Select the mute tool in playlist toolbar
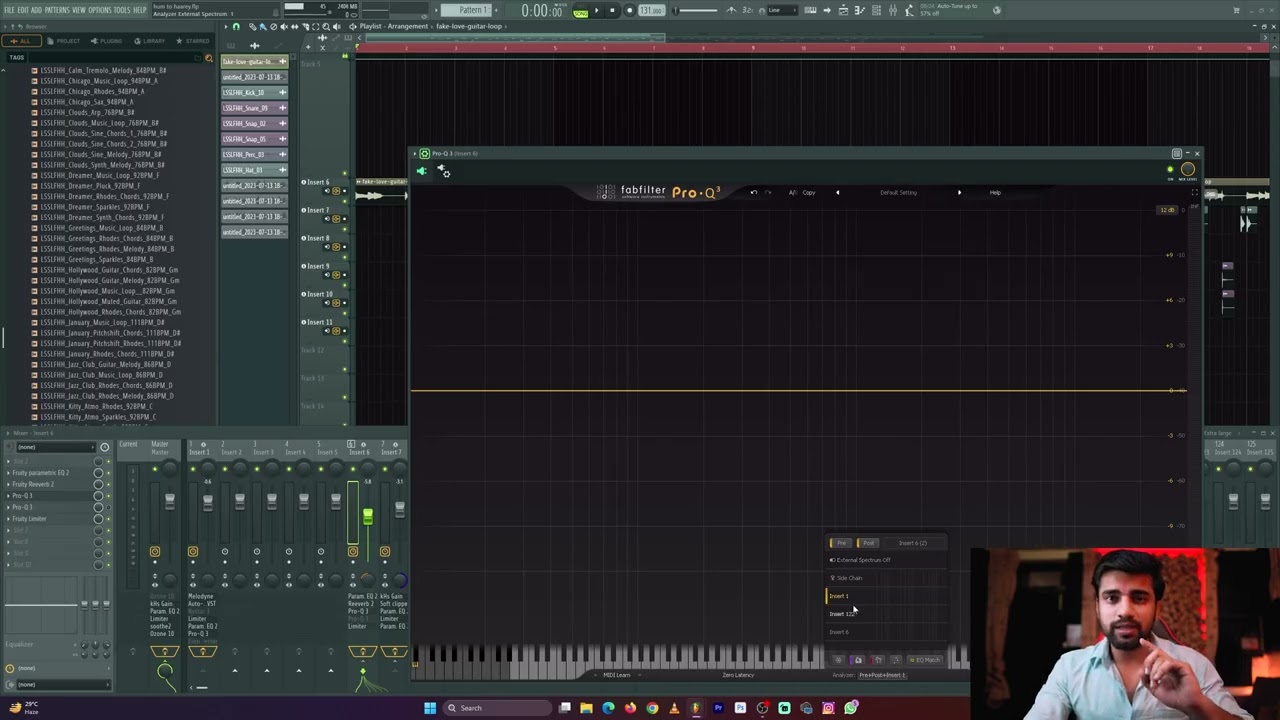This screenshot has width=1280, height=720. 283,27
